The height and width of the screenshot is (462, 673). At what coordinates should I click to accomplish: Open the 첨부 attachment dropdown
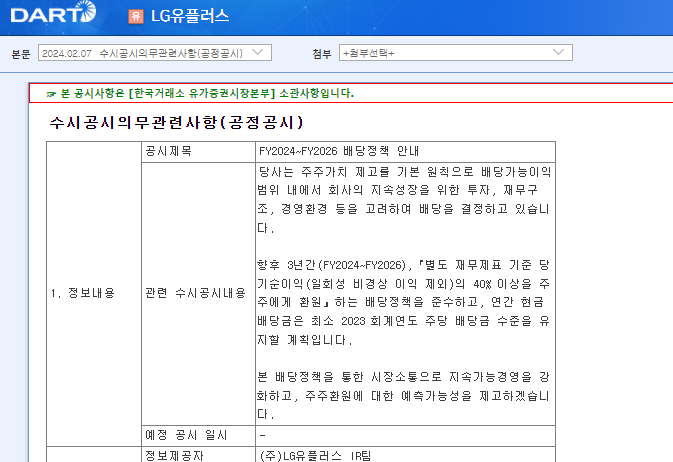pos(455,53)
